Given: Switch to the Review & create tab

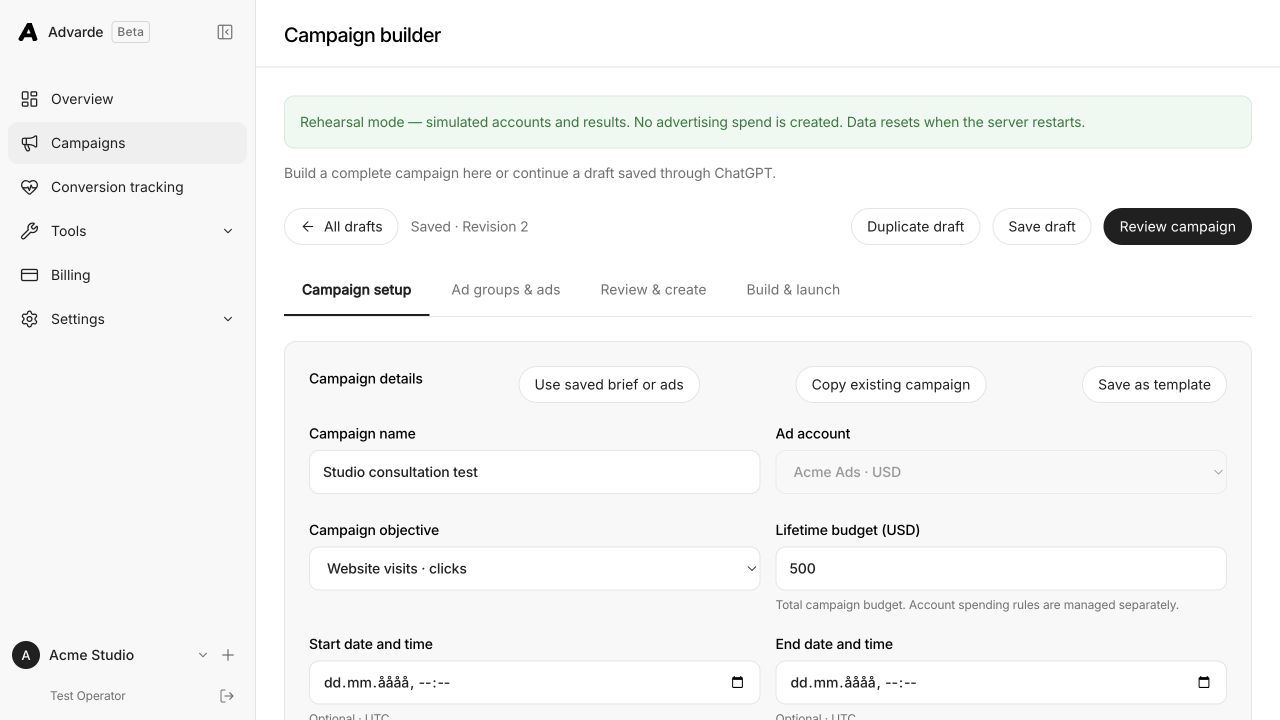Looking at the screenshot, I should [x=653, y=290].
